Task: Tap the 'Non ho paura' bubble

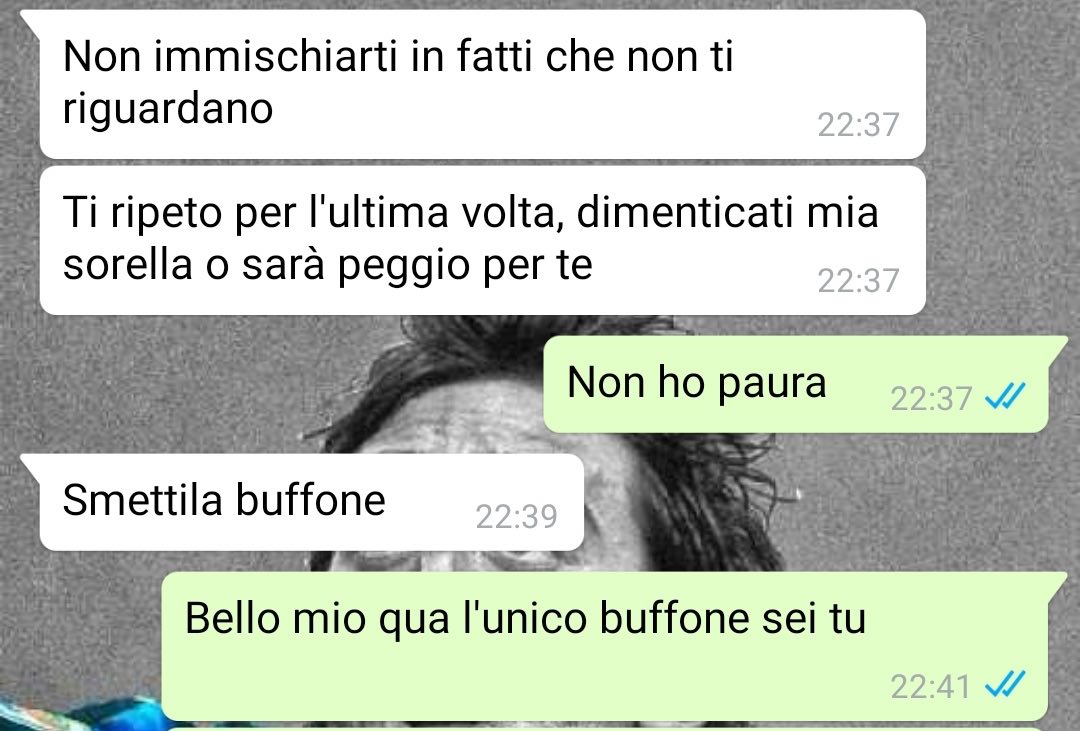Action: pyautogui.click(x=796, y=384)
